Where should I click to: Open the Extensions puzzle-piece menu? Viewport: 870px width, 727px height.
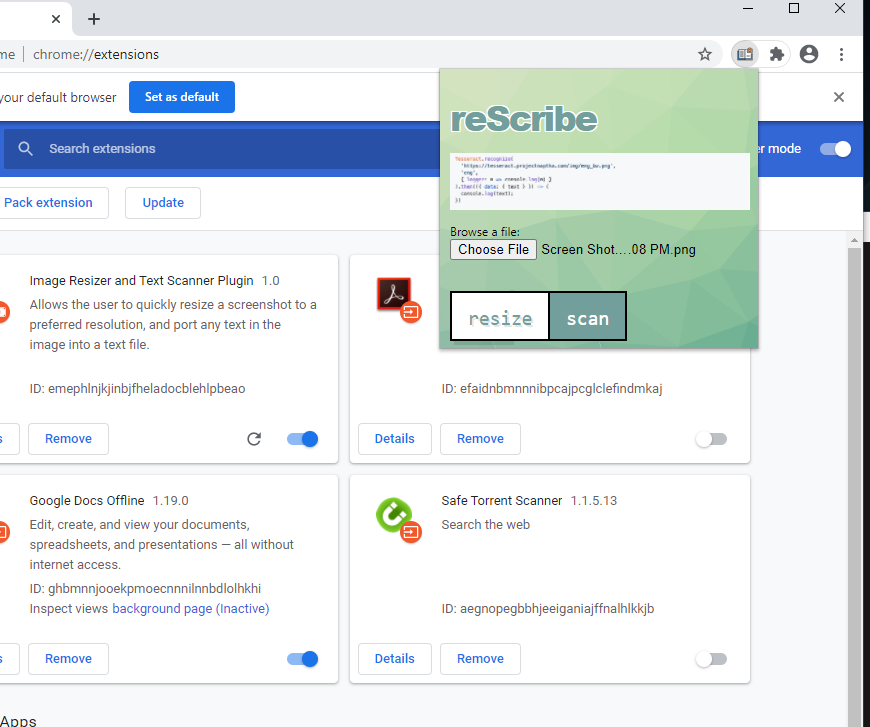776,54
